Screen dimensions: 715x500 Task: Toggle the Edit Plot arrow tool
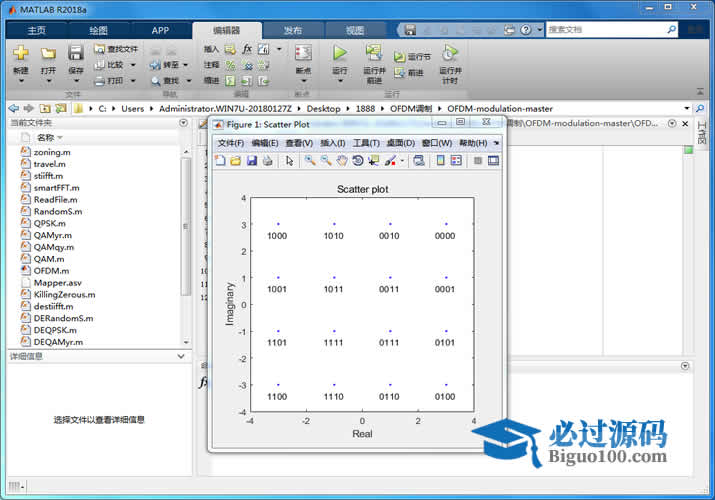click(289, 160)
